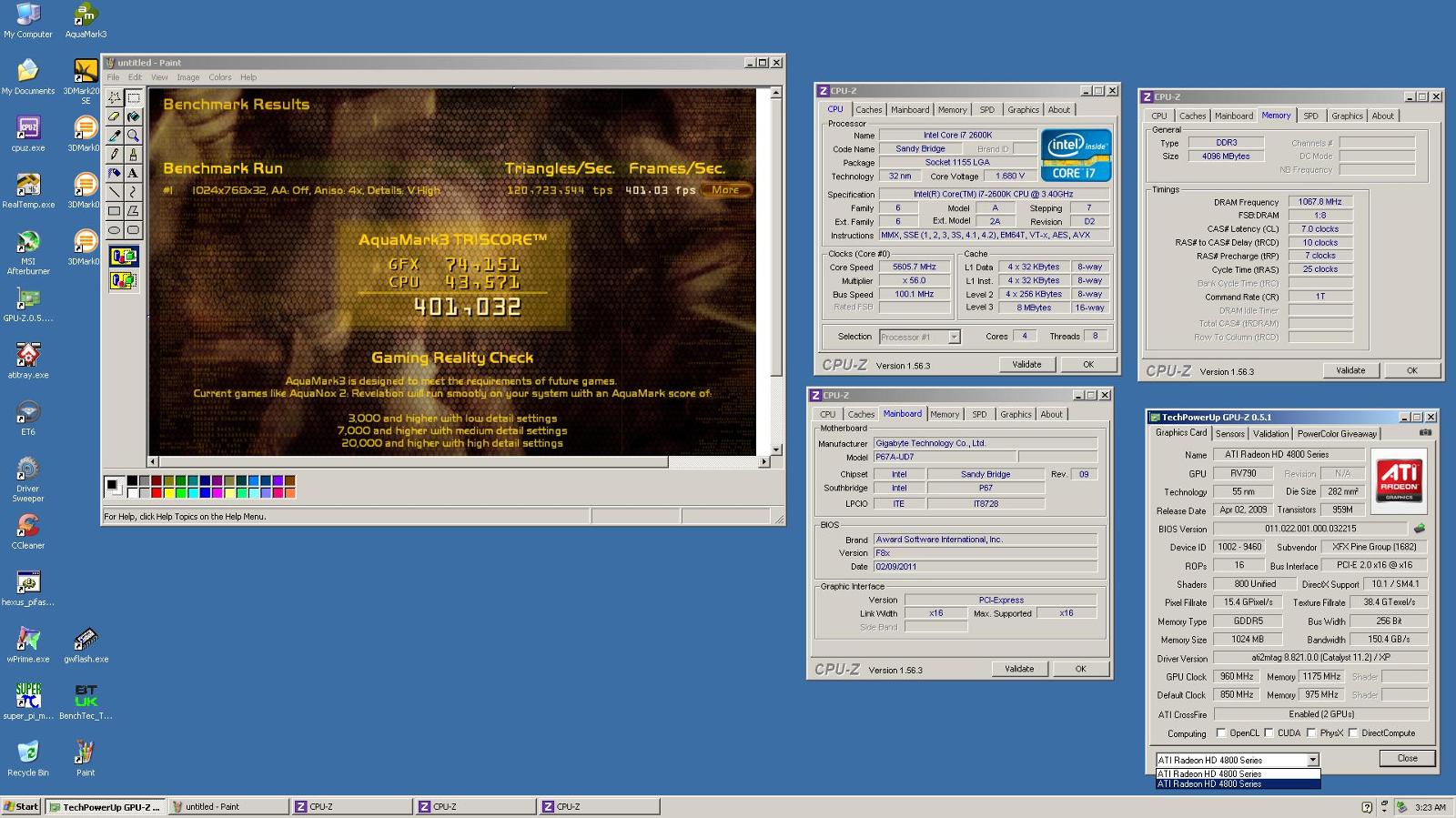Screen dimensions: 1456x818
Task: Open the Recycle Bin on desktop
Action: [x=28, y=758]
